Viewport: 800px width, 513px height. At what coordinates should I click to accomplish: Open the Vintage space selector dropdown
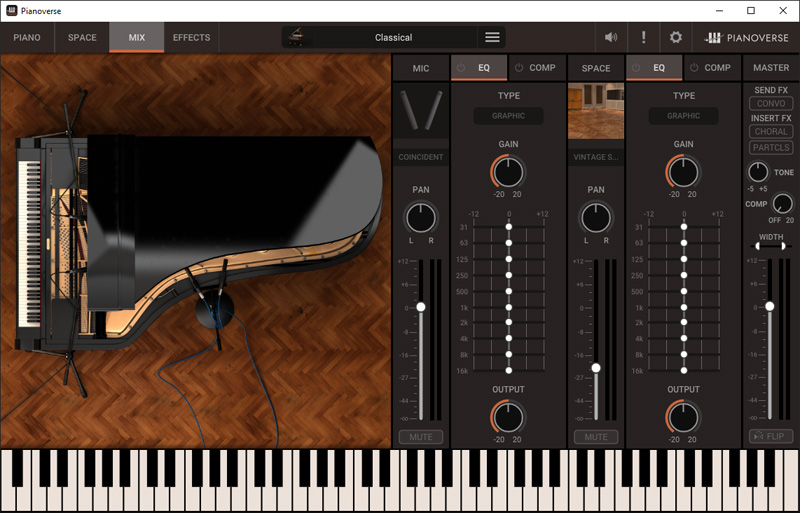(x=596, y=157)
